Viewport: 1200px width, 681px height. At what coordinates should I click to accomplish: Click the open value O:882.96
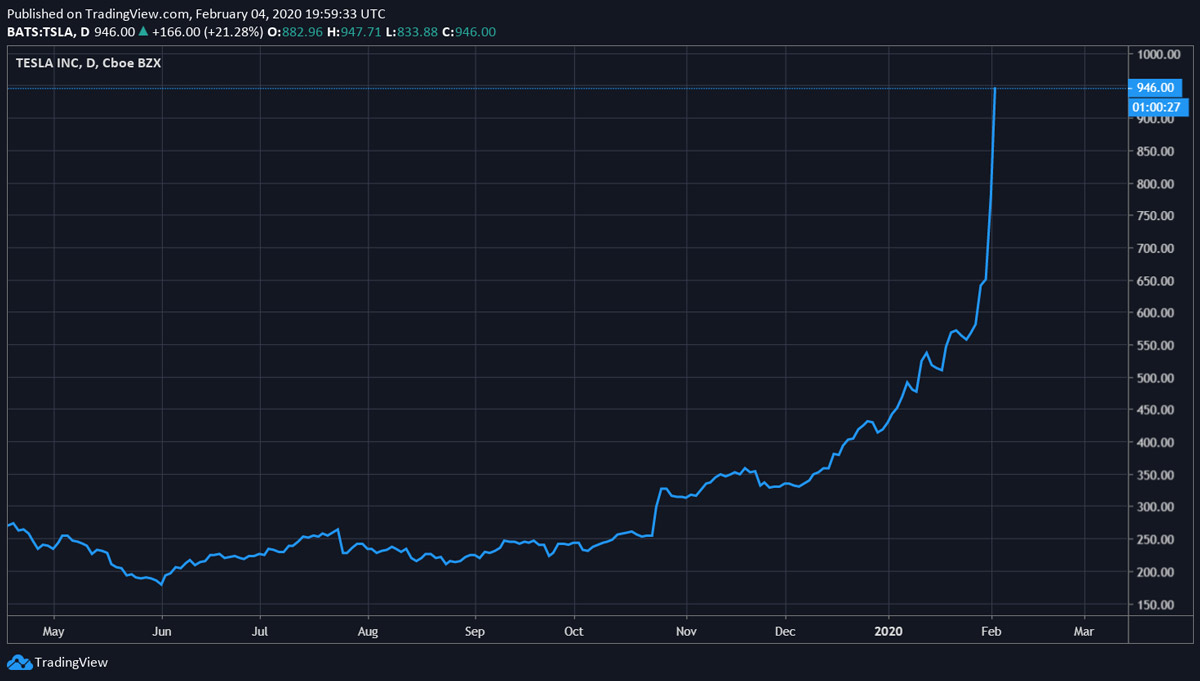click(x=296, y=32)
